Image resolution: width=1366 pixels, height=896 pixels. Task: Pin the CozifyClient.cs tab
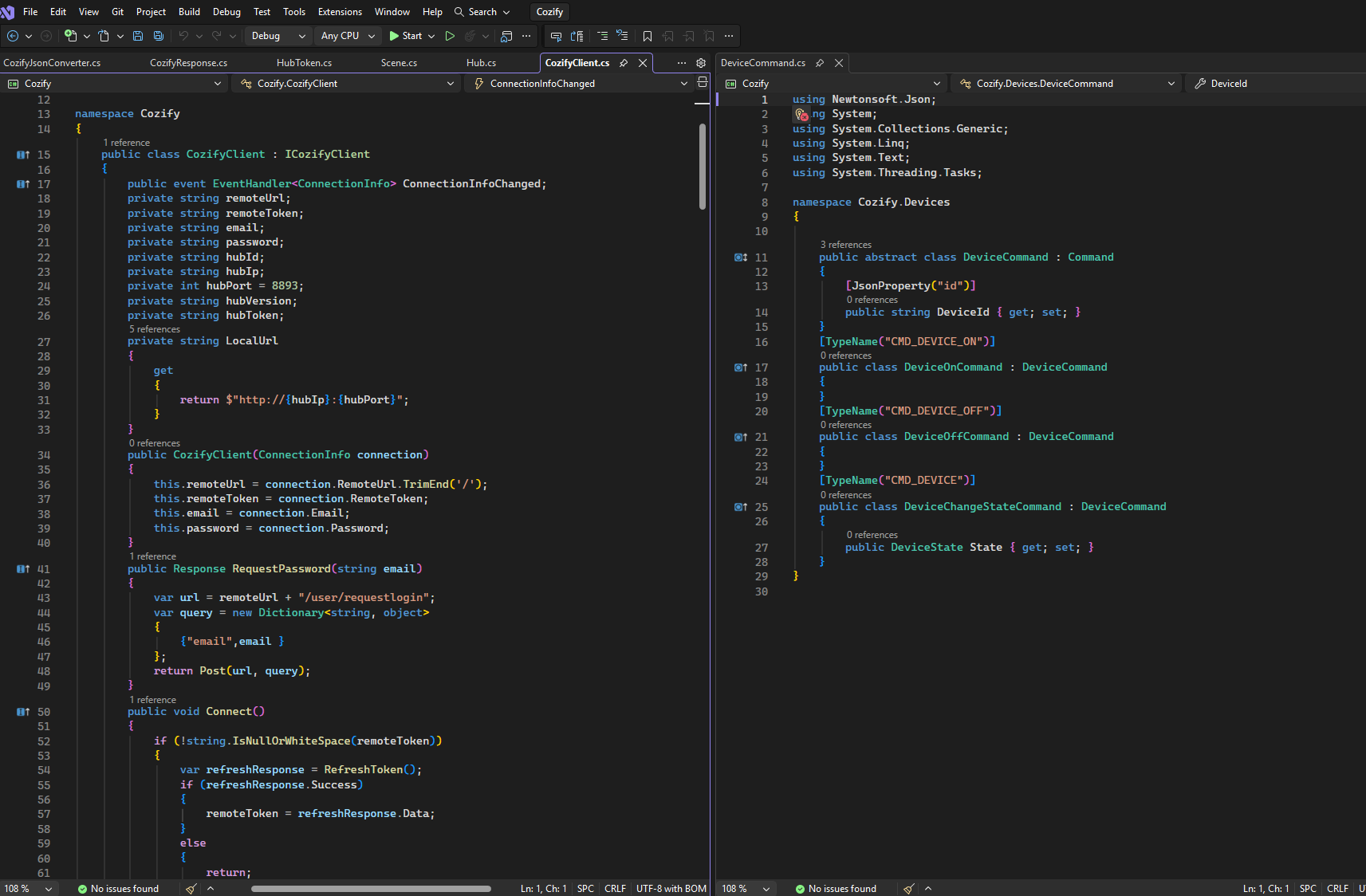click(x=624, y=63)
